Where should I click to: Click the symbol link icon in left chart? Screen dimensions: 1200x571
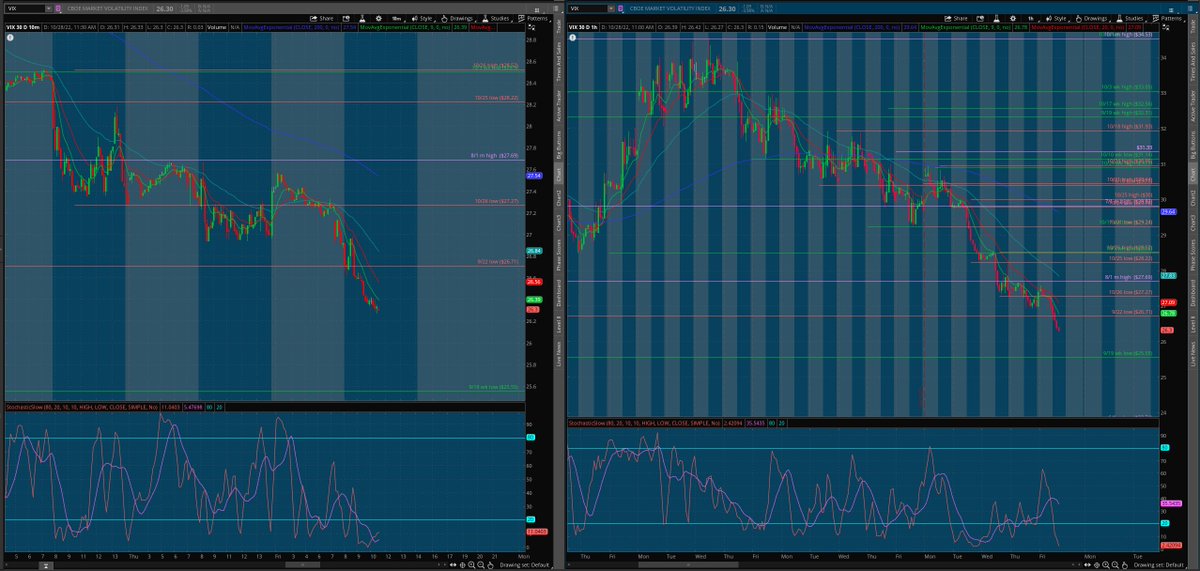(58, 9)
